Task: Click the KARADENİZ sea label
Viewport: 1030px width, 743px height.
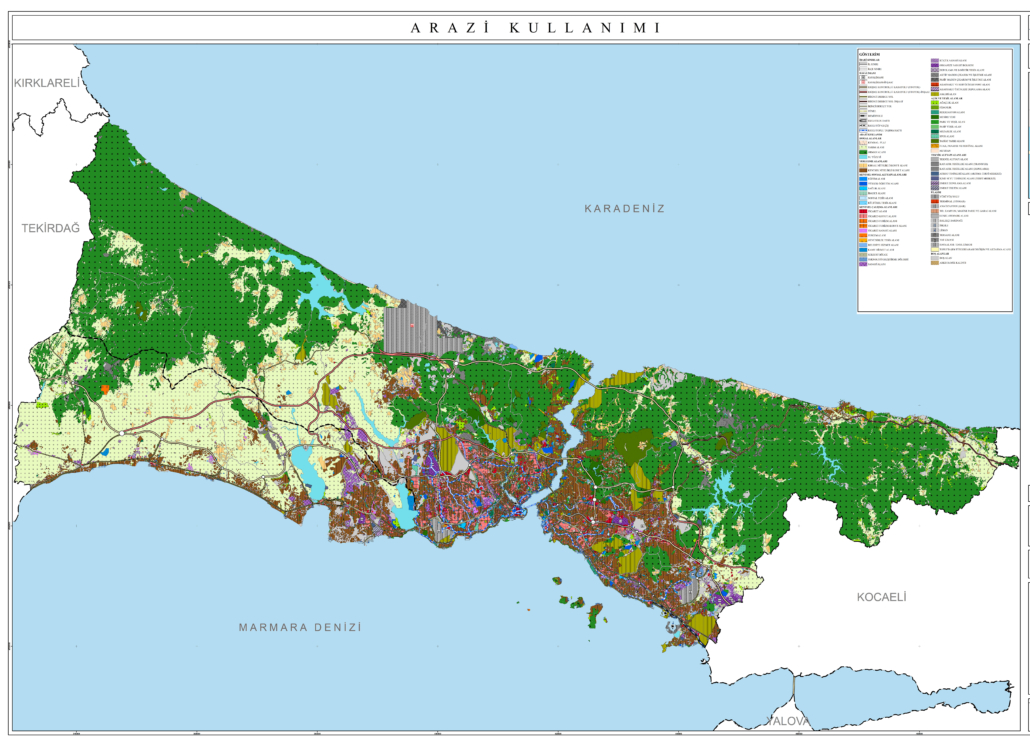Action: click(x=625, y=208)
